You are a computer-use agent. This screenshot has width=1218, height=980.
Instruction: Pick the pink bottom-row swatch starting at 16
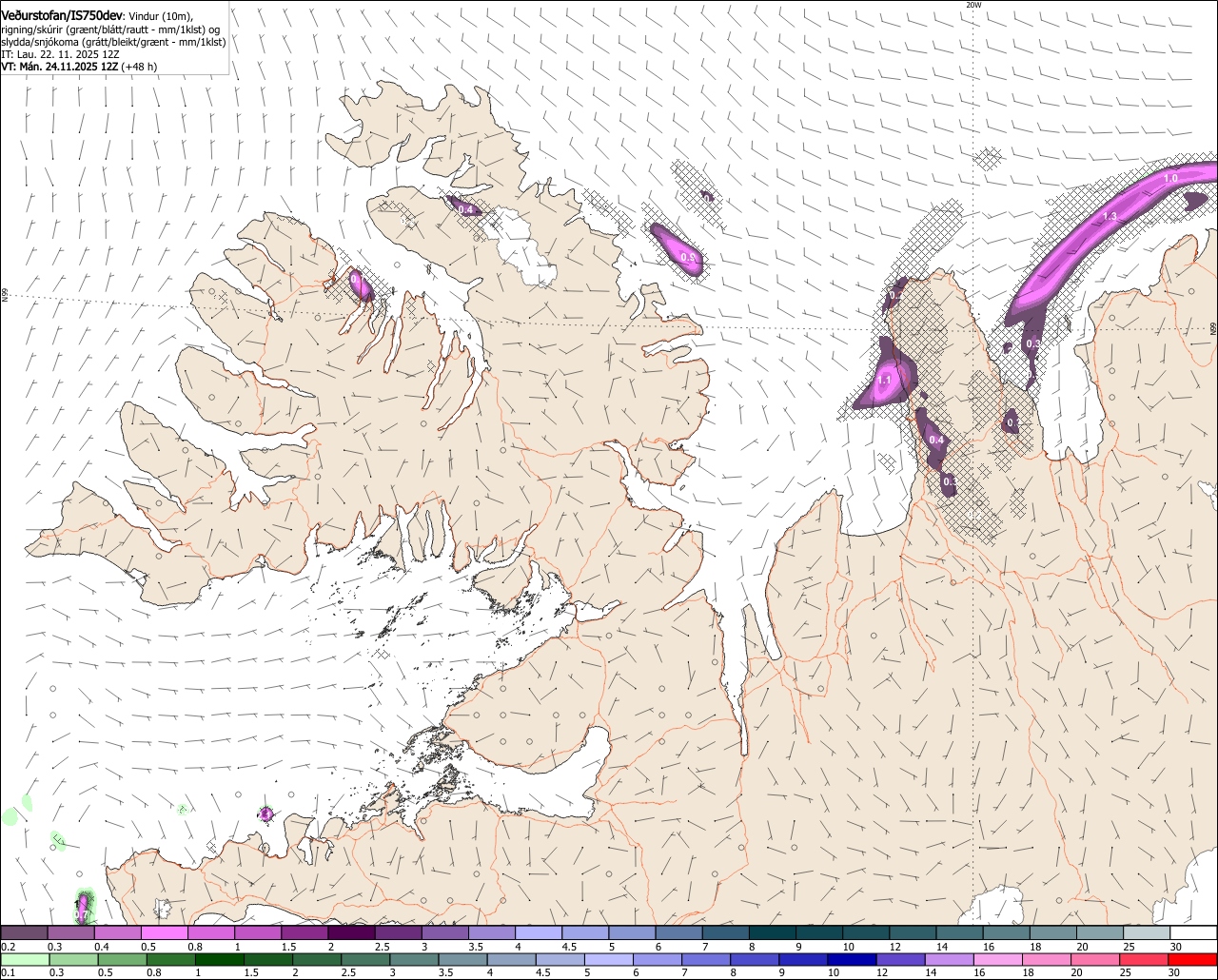(x=997, y=960)
